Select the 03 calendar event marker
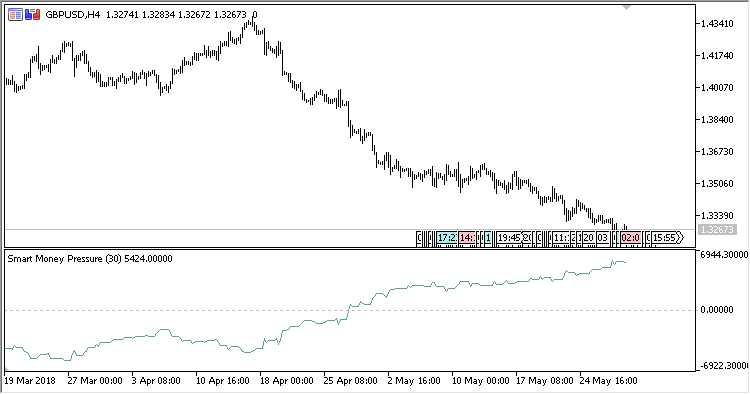The width and height of the screenshot is (750, 394). point(603,238)
